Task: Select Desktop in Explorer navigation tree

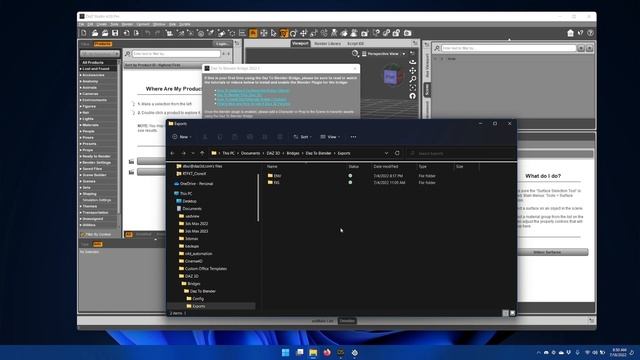Action: (187, 201)
